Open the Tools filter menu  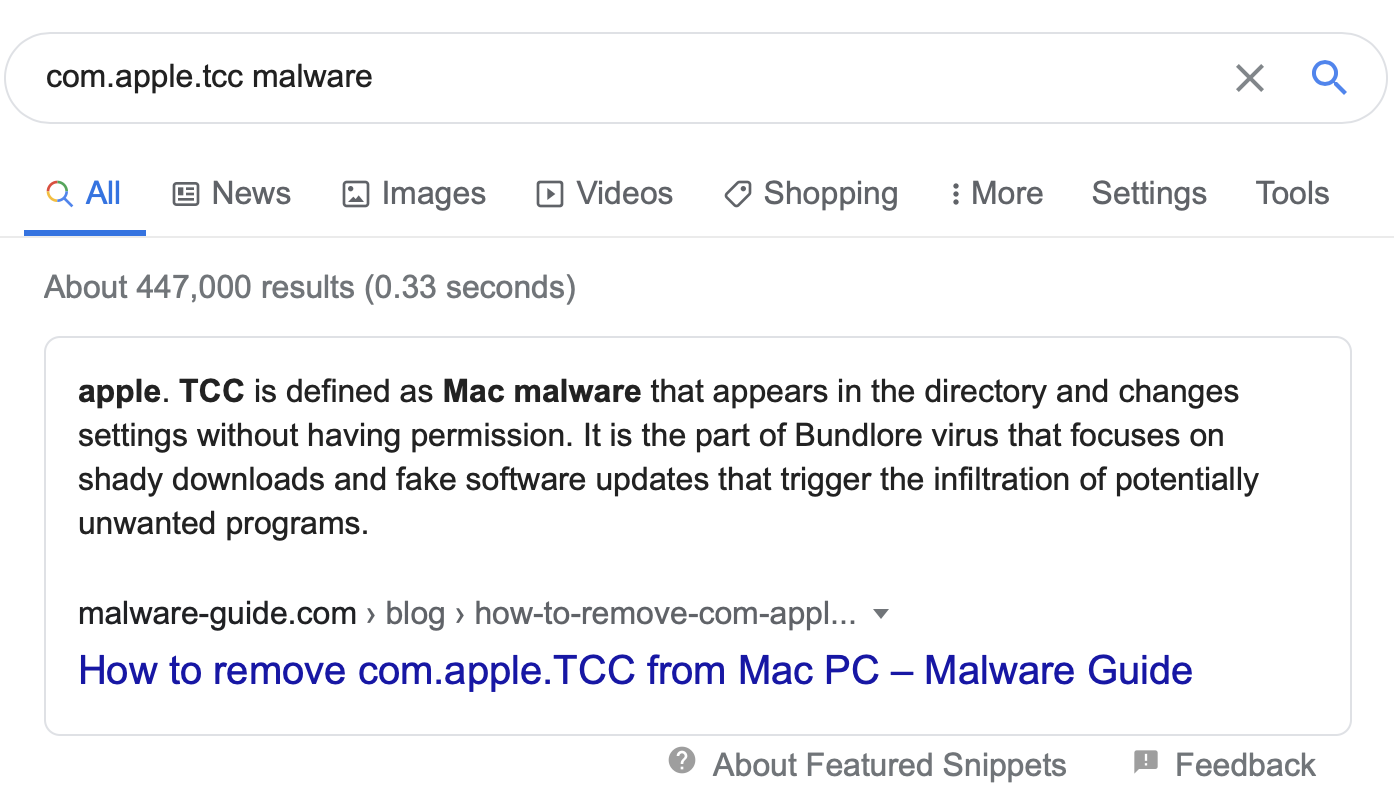(x=1292, y=194)
